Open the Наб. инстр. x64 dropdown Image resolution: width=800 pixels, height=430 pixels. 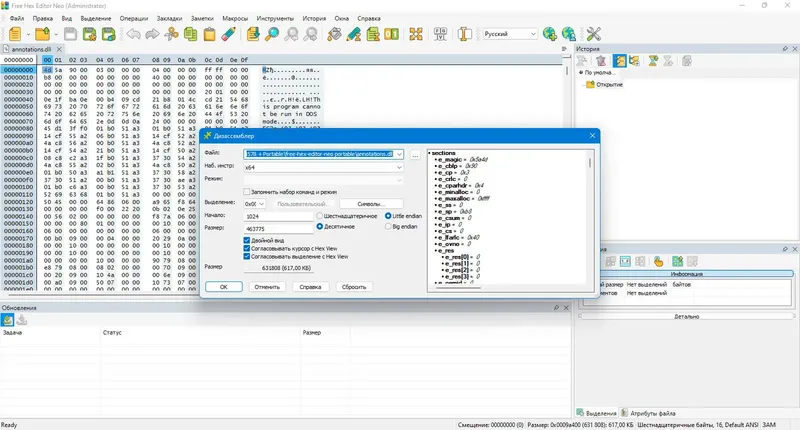pyautogui.click(x=399, y=167)
